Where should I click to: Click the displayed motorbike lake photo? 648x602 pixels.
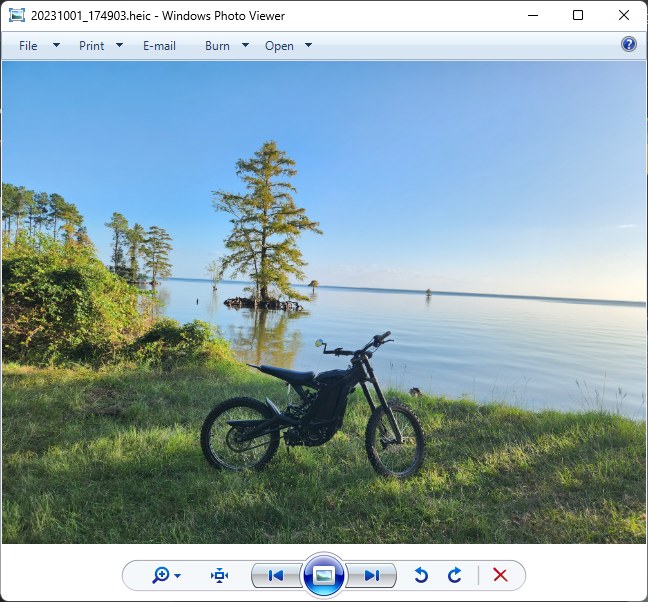[324, 302]
